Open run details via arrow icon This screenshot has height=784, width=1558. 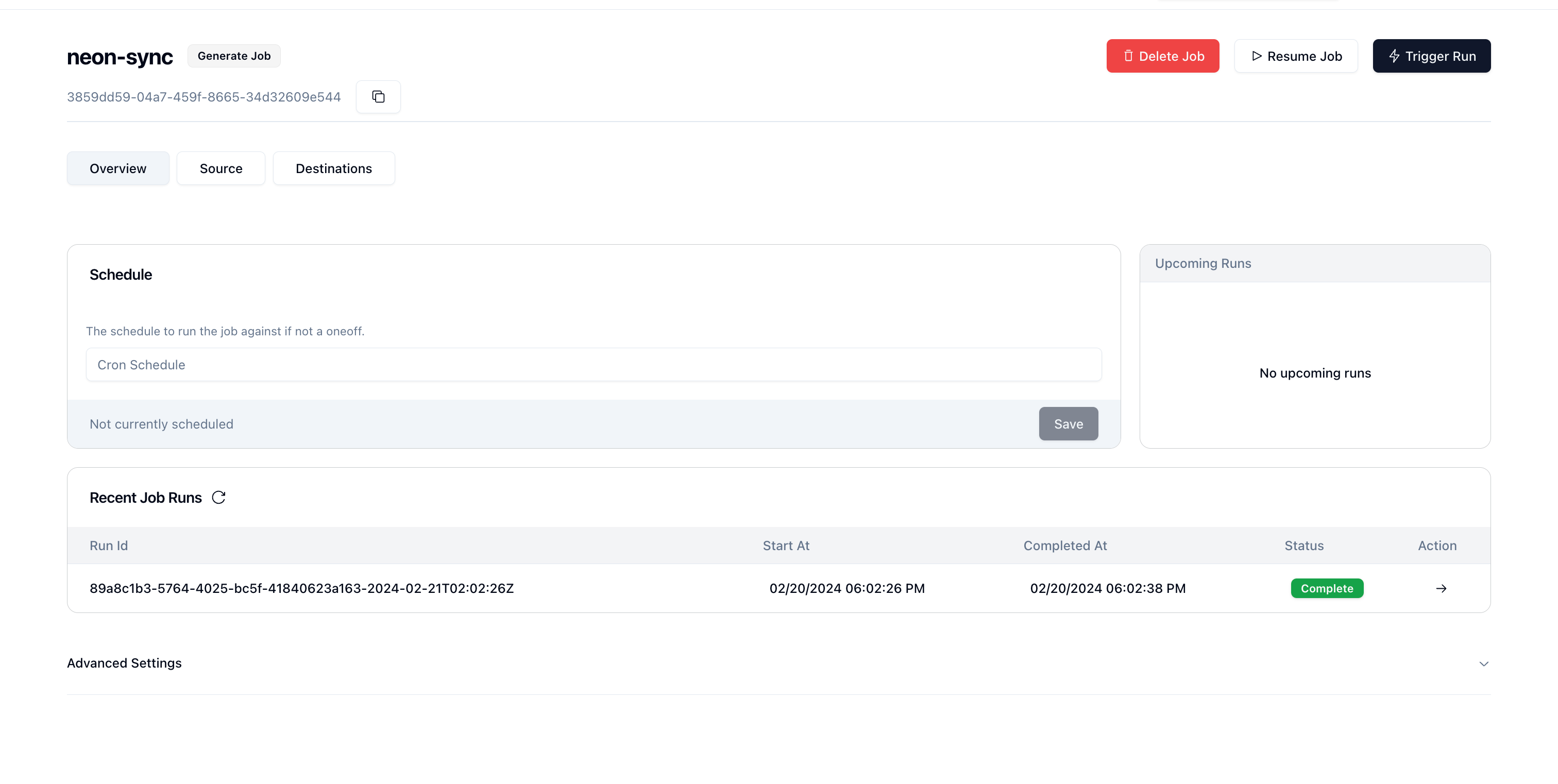pyautogui.click(x=1441, y=588)
